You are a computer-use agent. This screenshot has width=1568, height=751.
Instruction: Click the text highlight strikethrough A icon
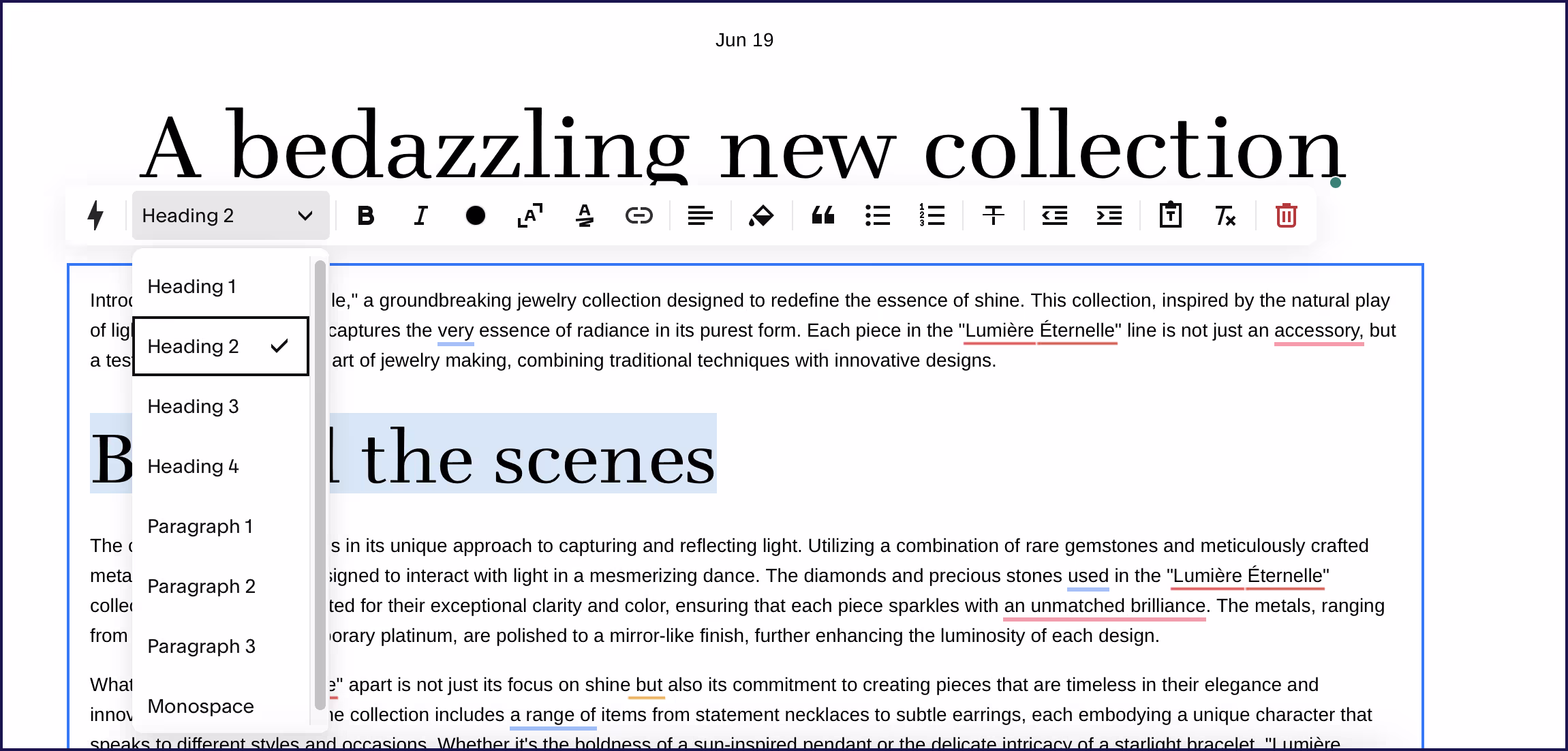coord(585,216)
